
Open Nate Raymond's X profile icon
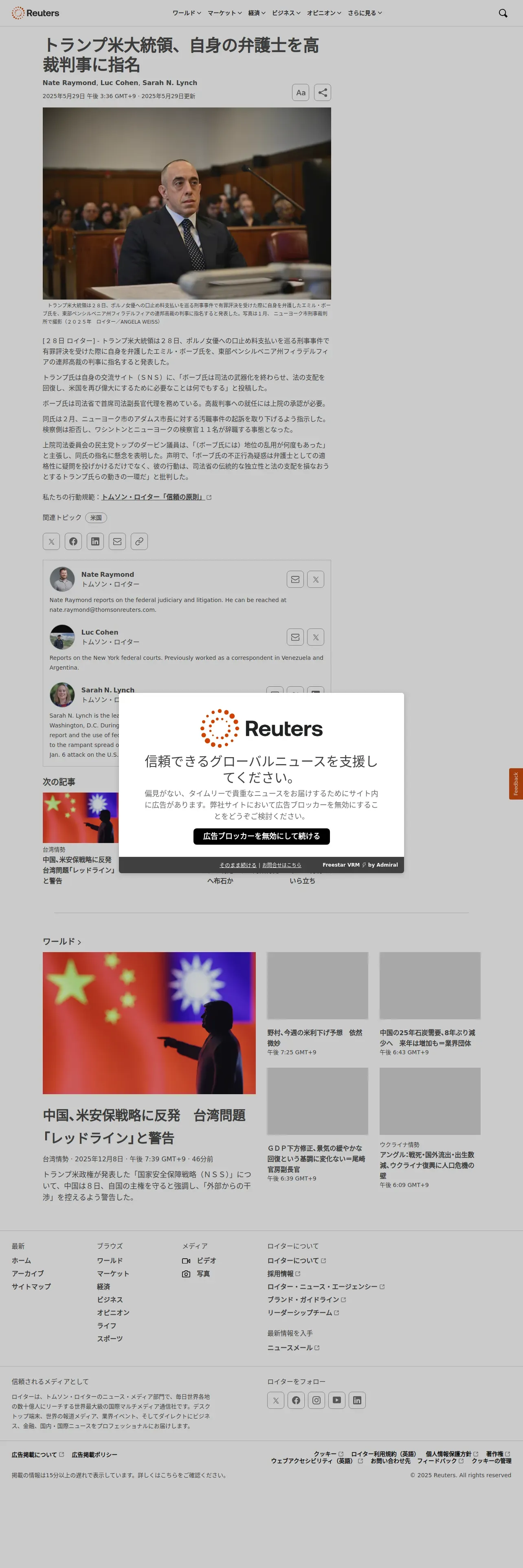(x=315, y=580)
